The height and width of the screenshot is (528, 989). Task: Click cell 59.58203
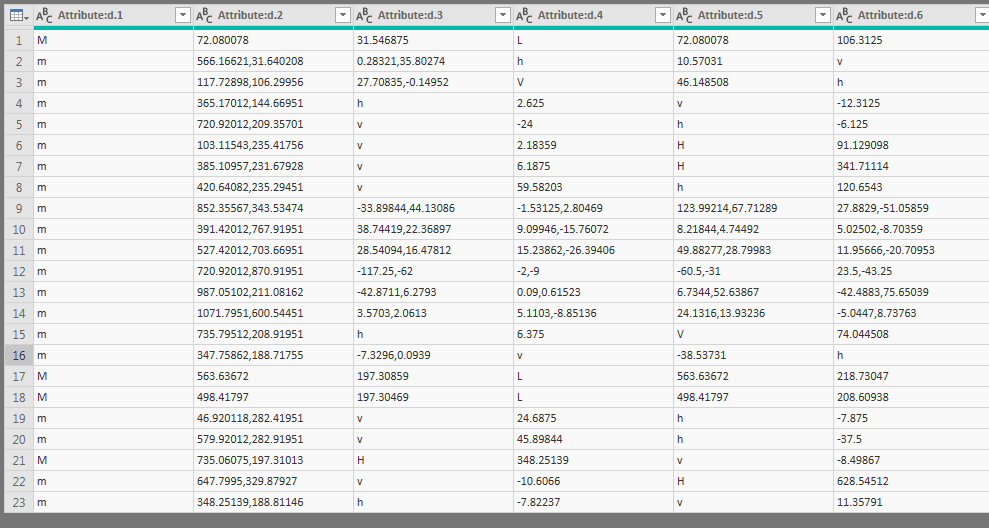[594, 187]
